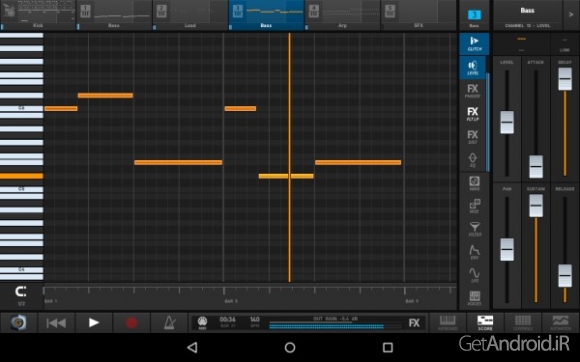Arm recording with the red record button
The image size is (580, 362).
click(x=131, y=323)
